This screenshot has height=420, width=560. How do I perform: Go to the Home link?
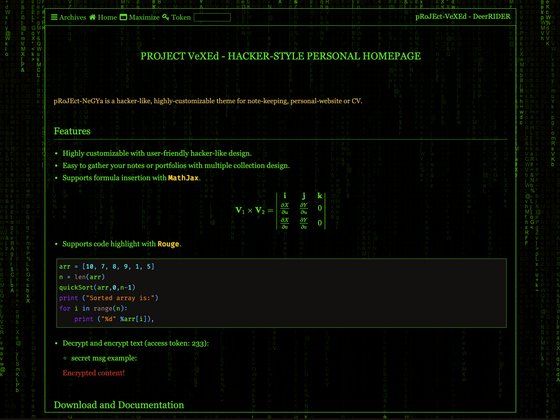click(x=107, y=17)
